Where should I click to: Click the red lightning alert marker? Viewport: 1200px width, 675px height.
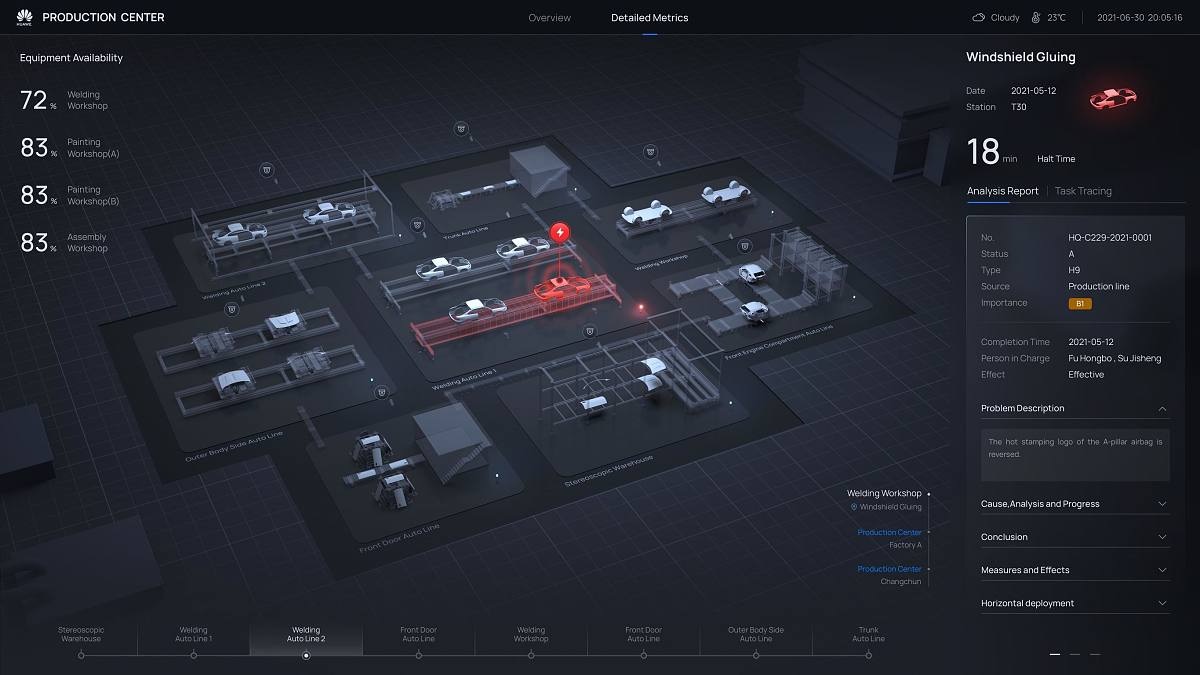(560, 232)
